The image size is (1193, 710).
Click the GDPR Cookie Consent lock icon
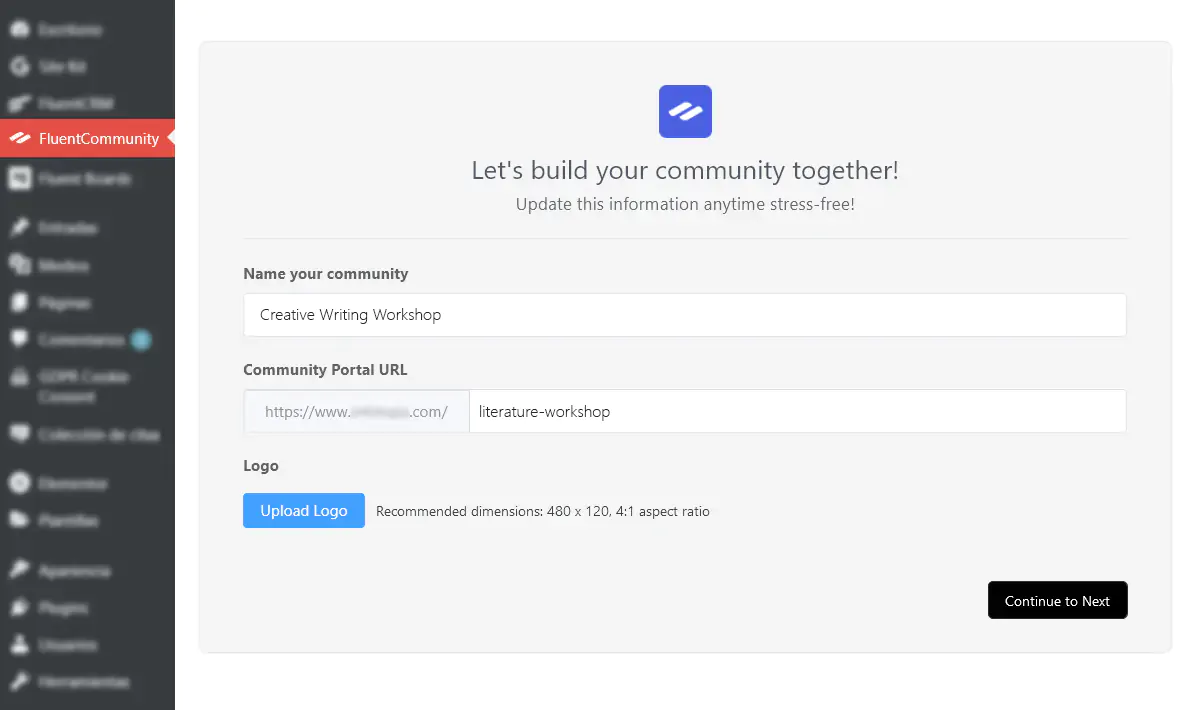pos(20,377)
